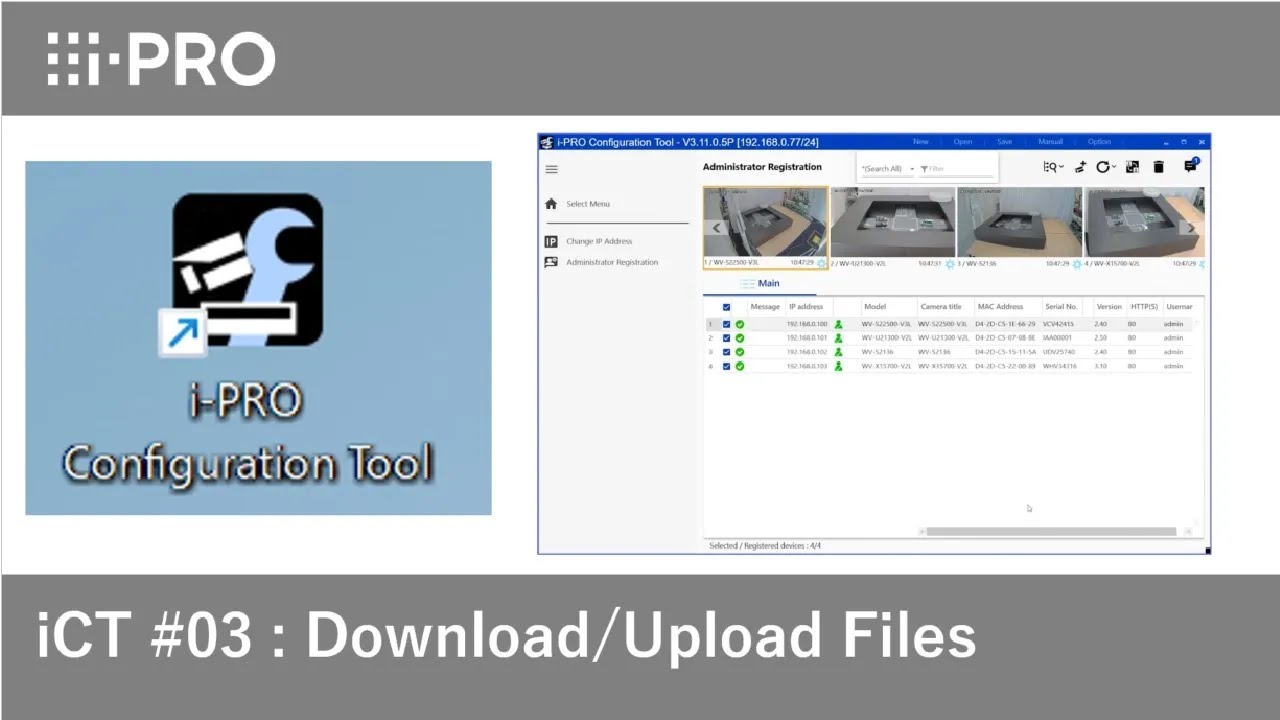Screen dimensions: 1280x720
Task: Open the Manual menu item
Action: pyautogui.click(x=1050, y=142)
